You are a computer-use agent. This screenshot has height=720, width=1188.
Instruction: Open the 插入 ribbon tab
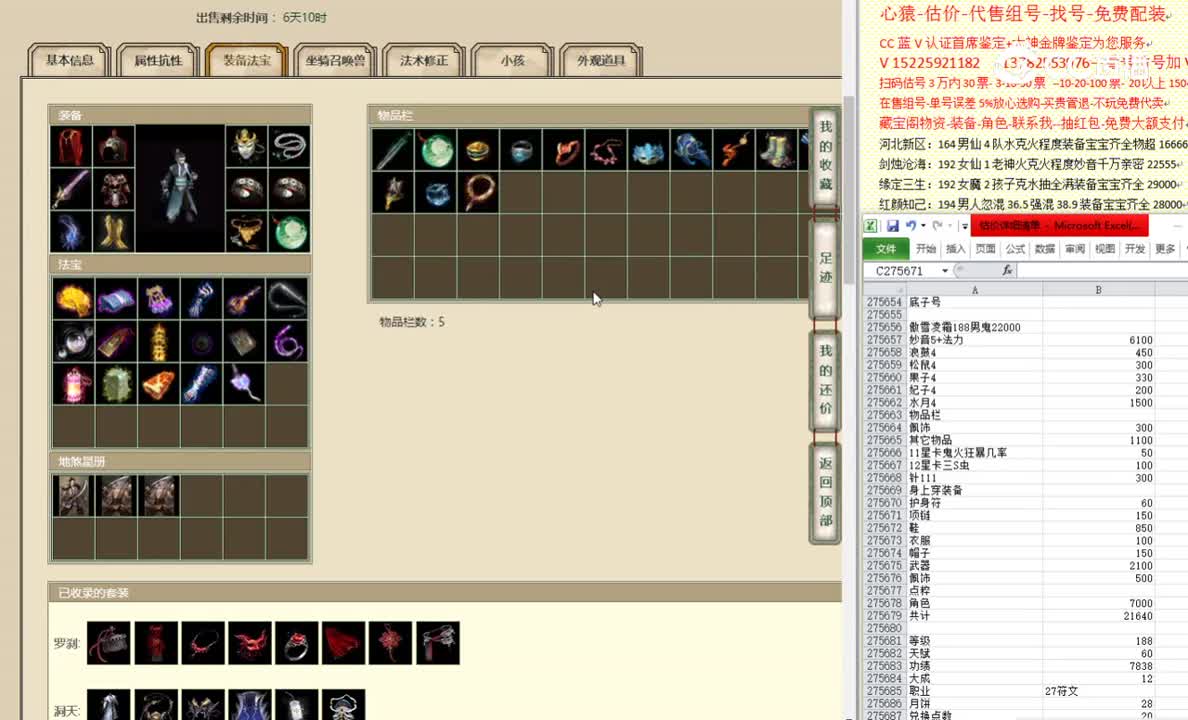pyautogui.click(x=955, y=249)
